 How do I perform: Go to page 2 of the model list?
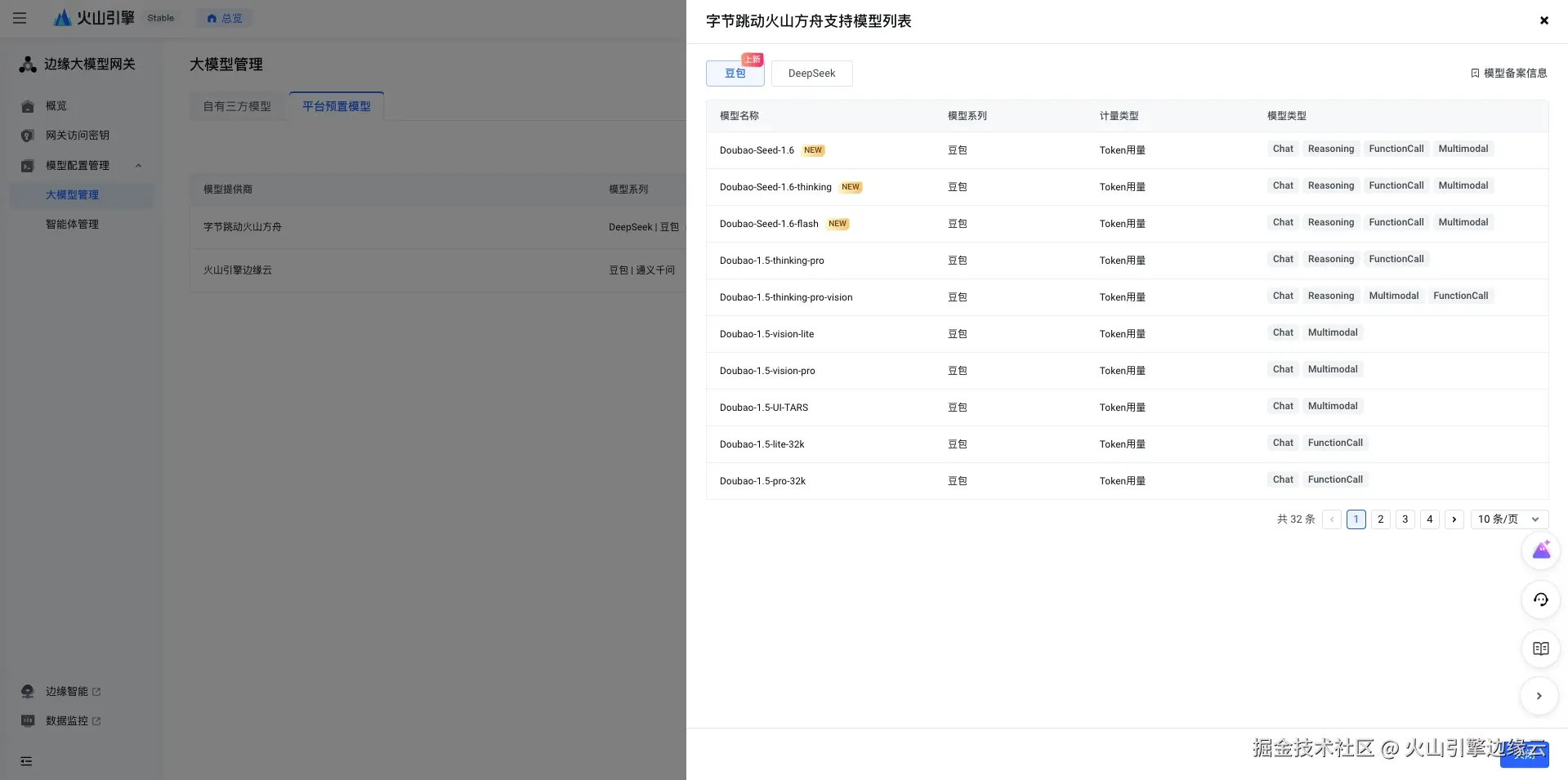(1381, 519)
